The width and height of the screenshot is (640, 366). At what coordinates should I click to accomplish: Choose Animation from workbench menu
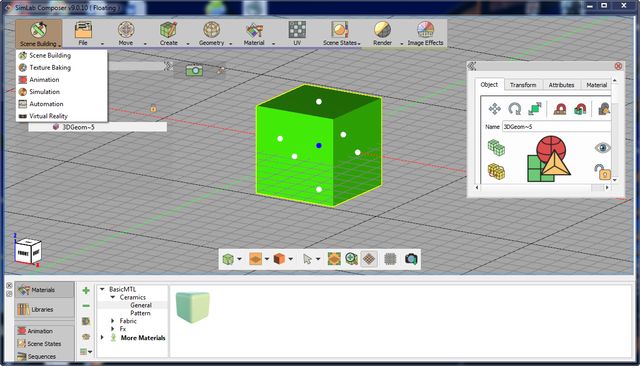click(62, 80)
